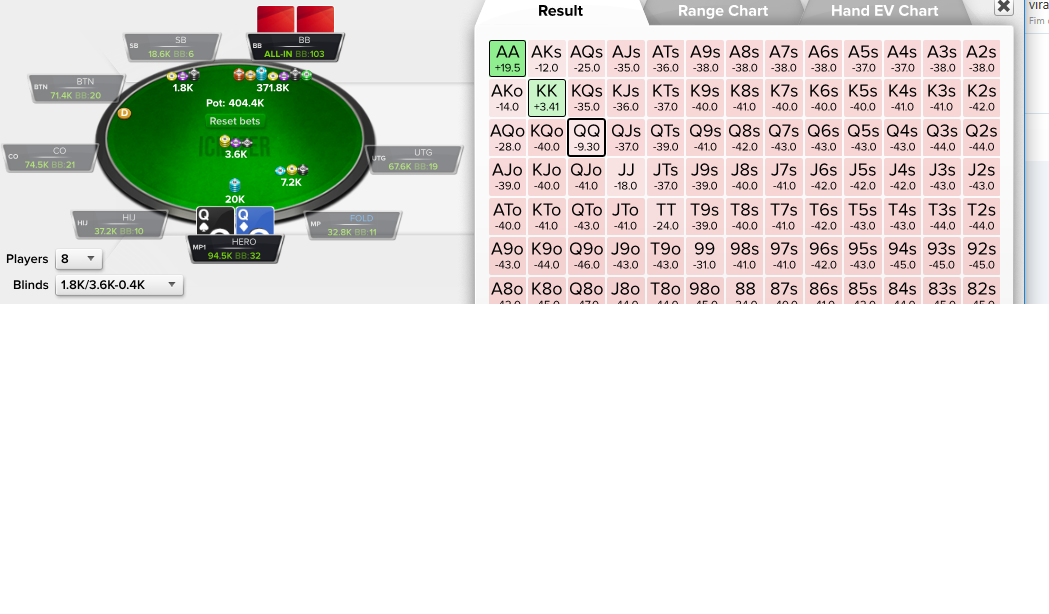Select the 99 hand cell
Viewport: 1049px width, 614px height.
click(x=704, y=255)
